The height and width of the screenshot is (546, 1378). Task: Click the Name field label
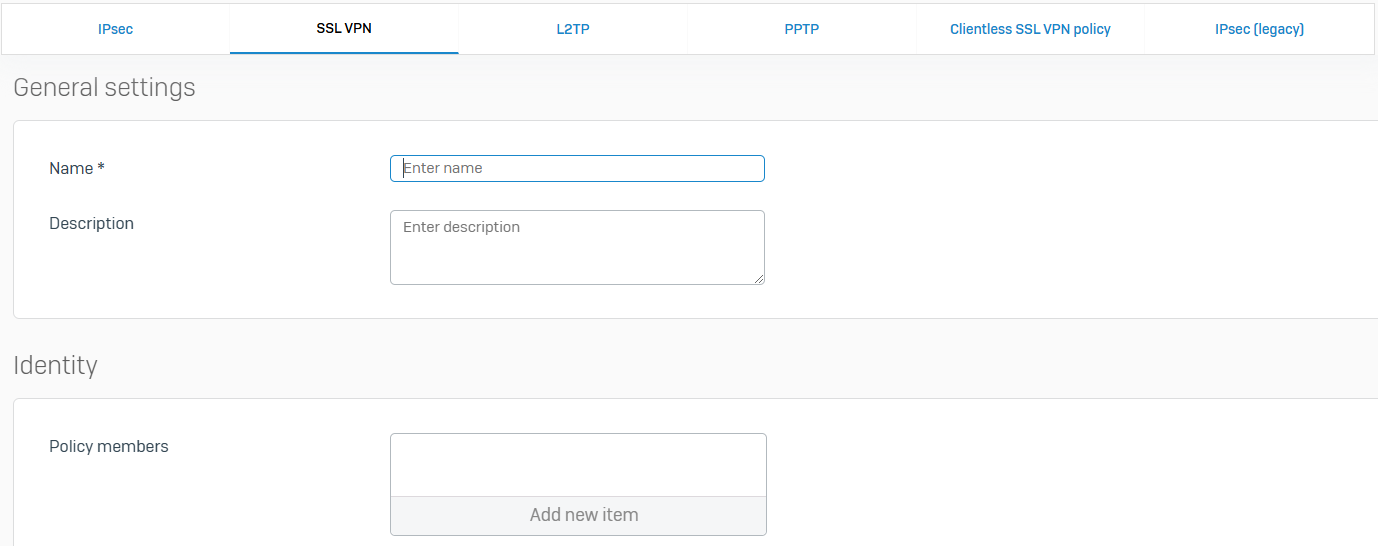click(70, 169)
